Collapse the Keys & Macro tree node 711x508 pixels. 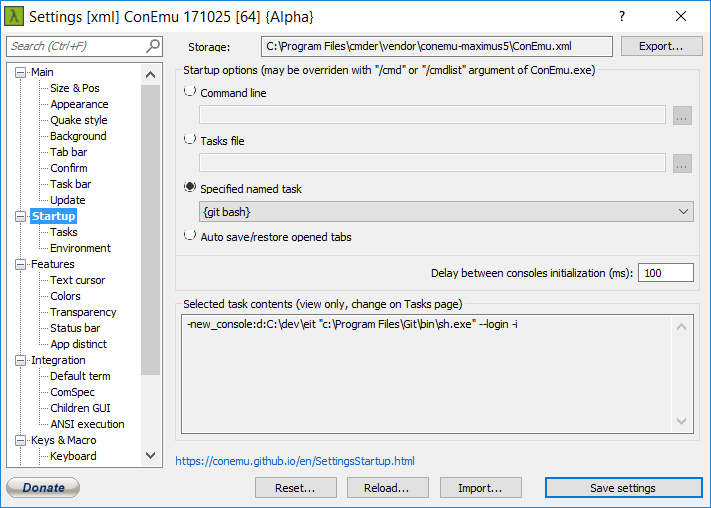click(20, 440)
